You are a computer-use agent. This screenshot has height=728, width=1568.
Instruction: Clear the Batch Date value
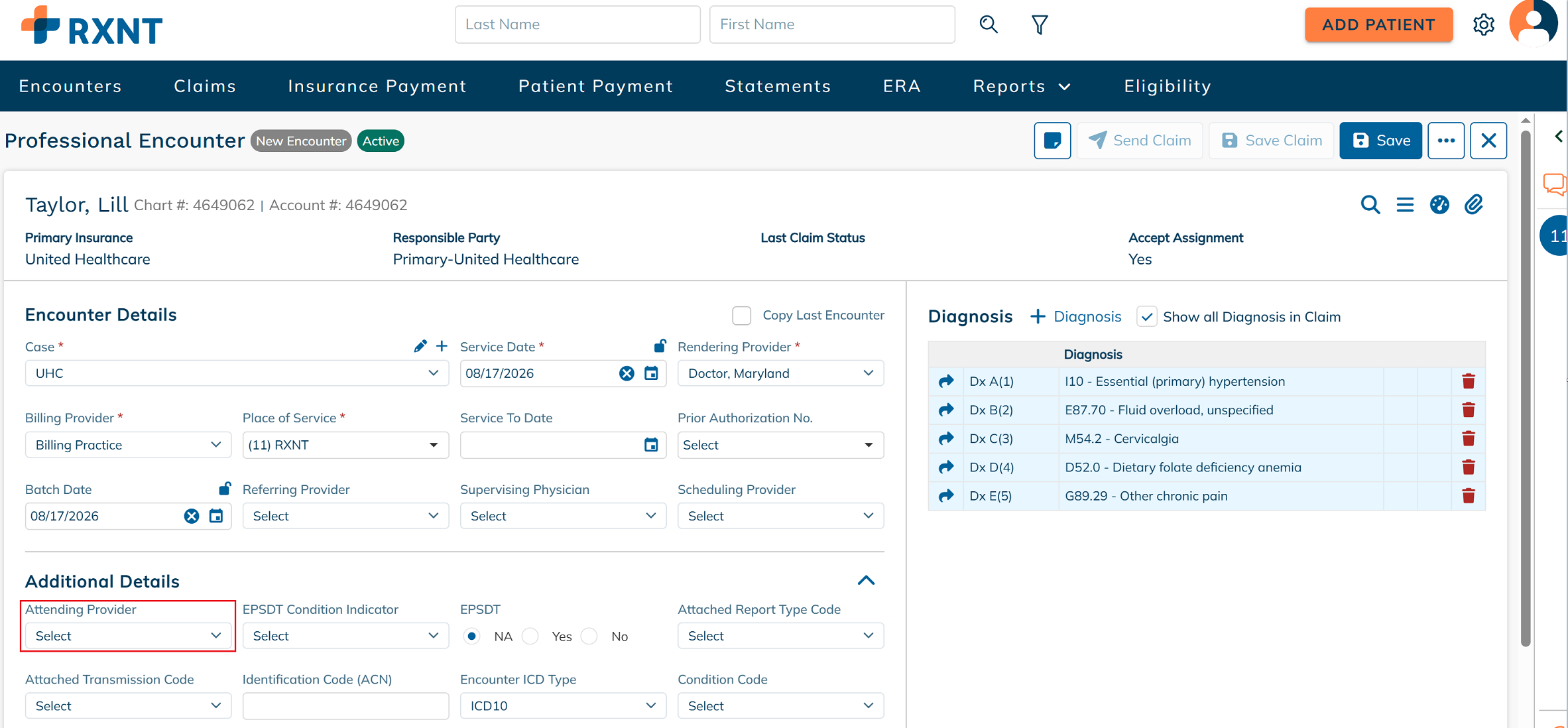[x=192, y=516]
